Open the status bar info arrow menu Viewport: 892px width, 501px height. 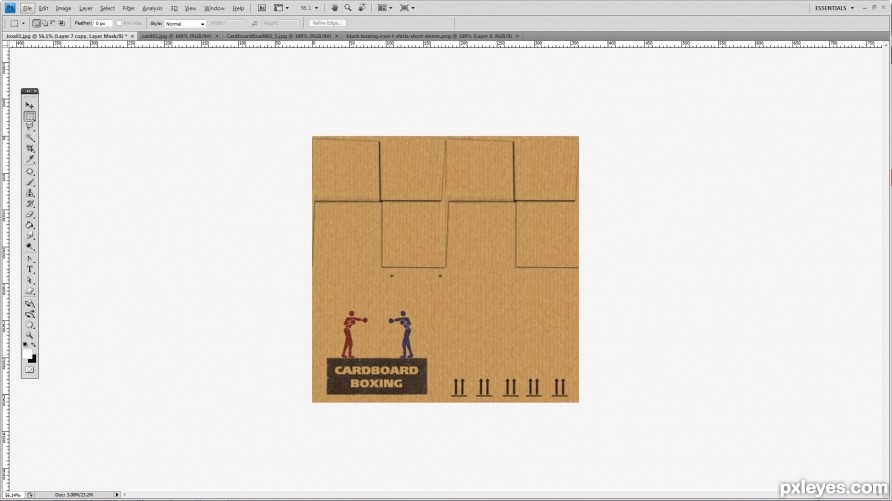(117, 495)
